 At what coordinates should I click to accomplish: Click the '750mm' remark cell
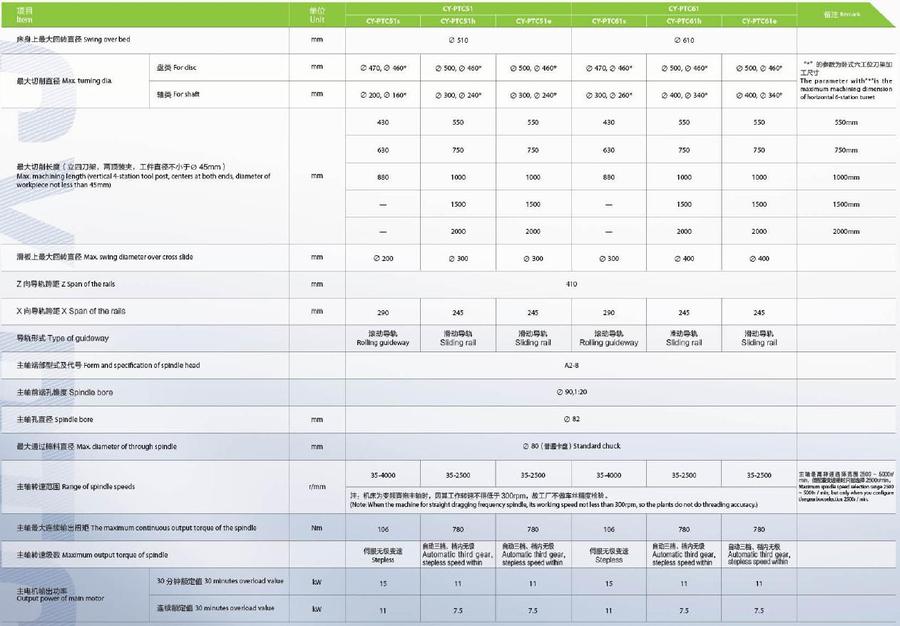pyautogui.click(x=846, y=150)
